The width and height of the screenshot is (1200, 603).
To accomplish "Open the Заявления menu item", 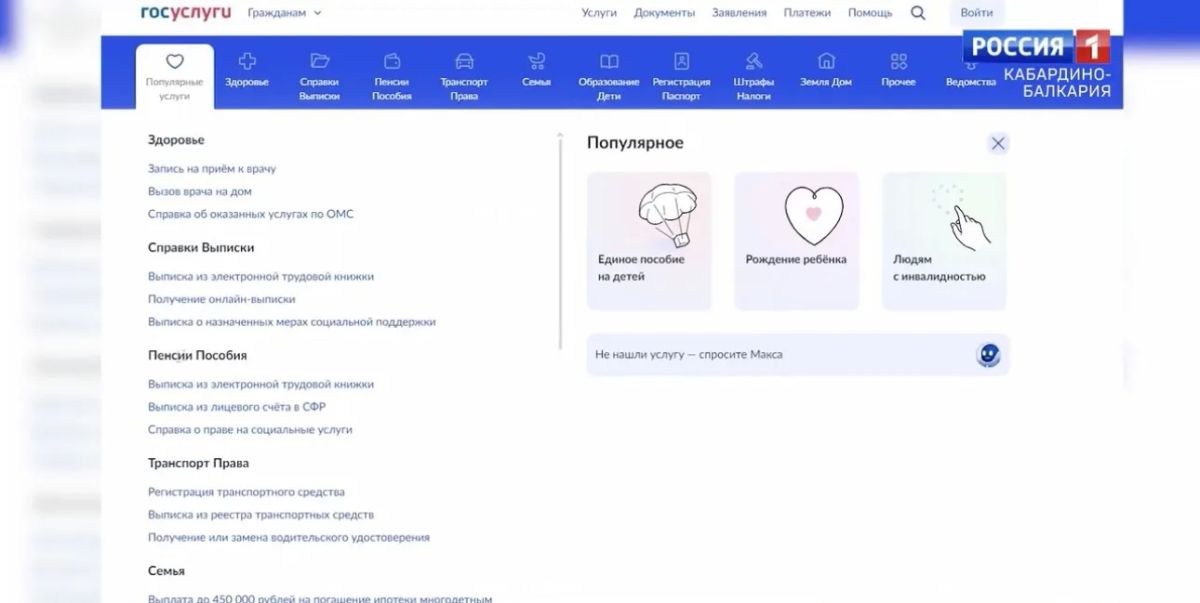I will pyautogui.click(x=739, y=13).
